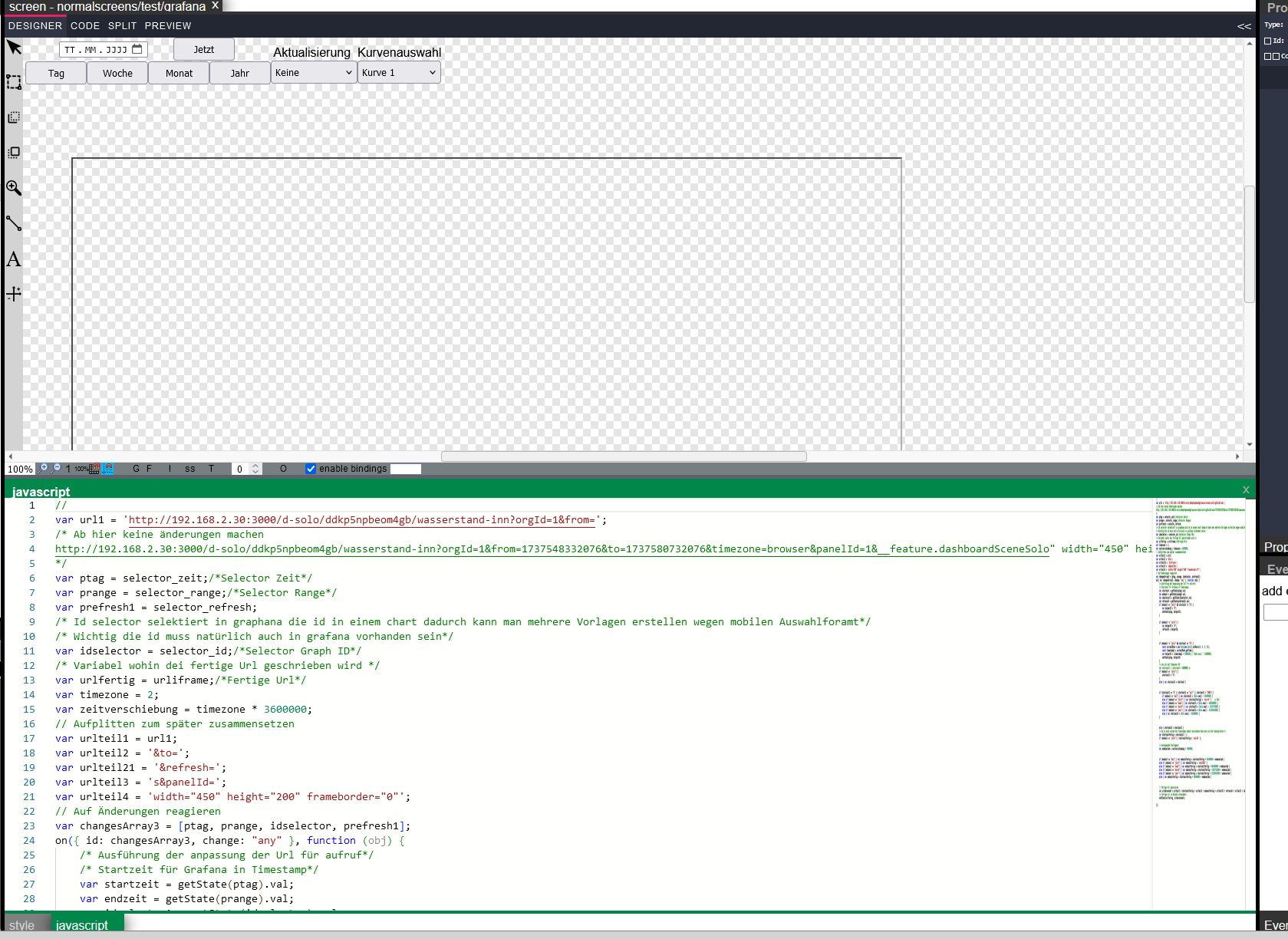Image resolution: width=1288 pixels, height=939 pixels.
Task: Activate the magnifier zoom tool
Action: (14, 188)
